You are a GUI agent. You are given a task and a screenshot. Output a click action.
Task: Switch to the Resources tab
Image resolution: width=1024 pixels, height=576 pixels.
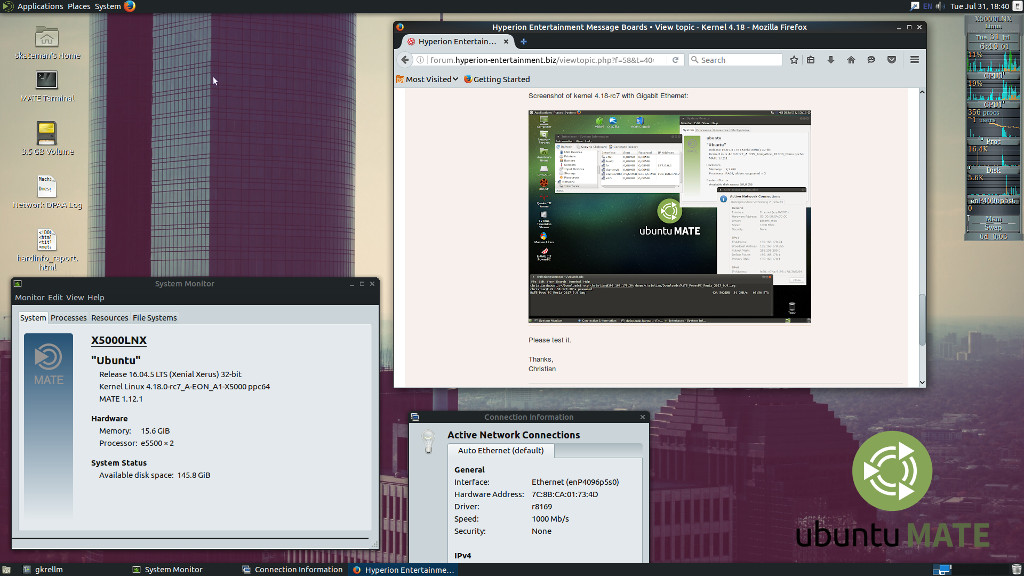pyautogui.click(x=110, y=318)
